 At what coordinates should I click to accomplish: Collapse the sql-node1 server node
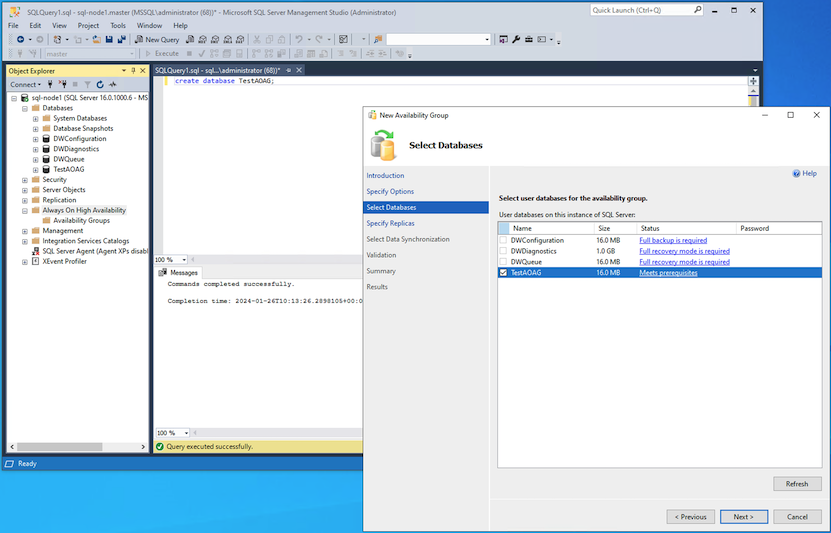14,98
